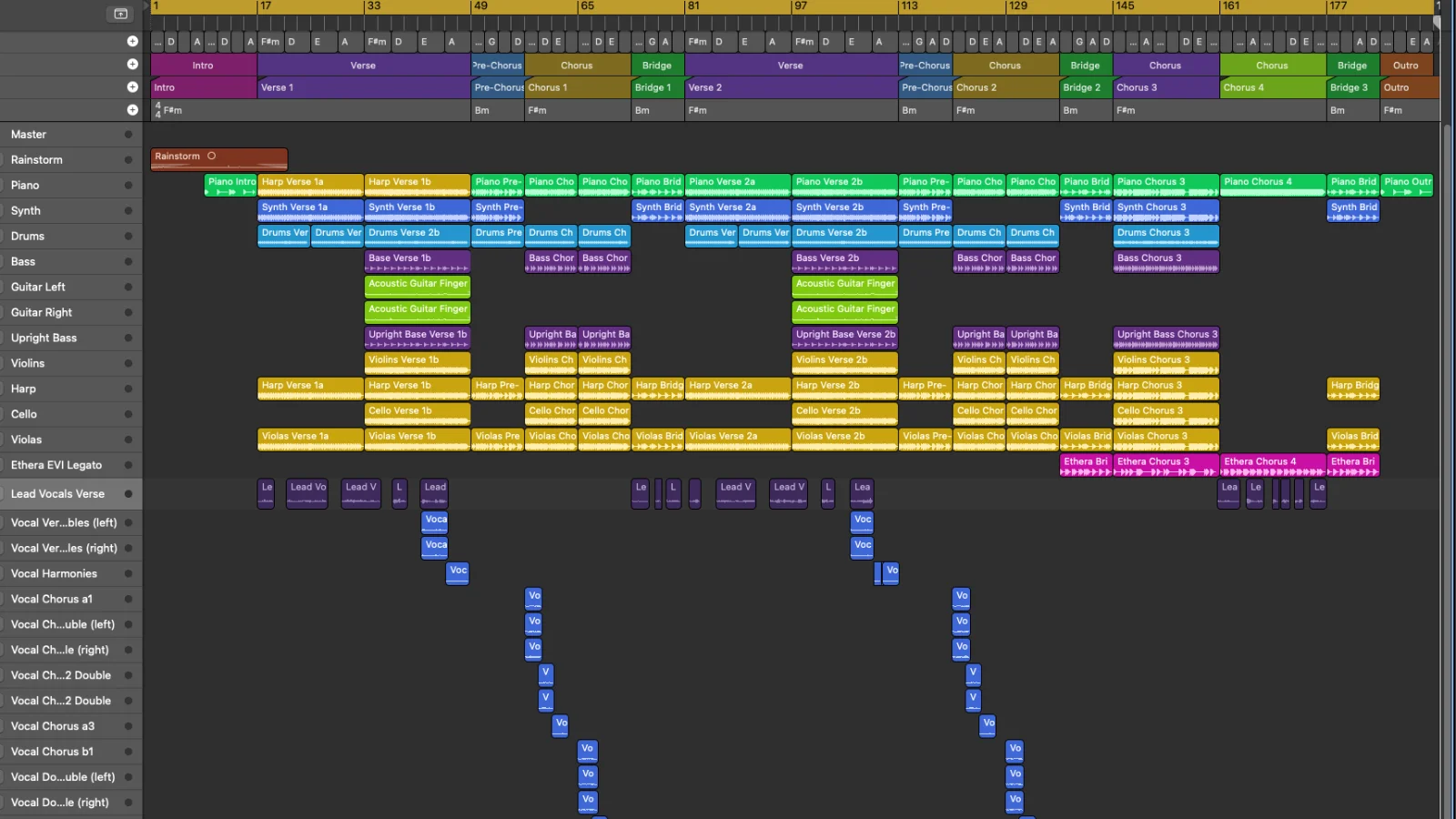Click the dot indicator on the Ethera EVI Legato track
This screenshot has height=819, width=1456.
(x=128, y=465)
